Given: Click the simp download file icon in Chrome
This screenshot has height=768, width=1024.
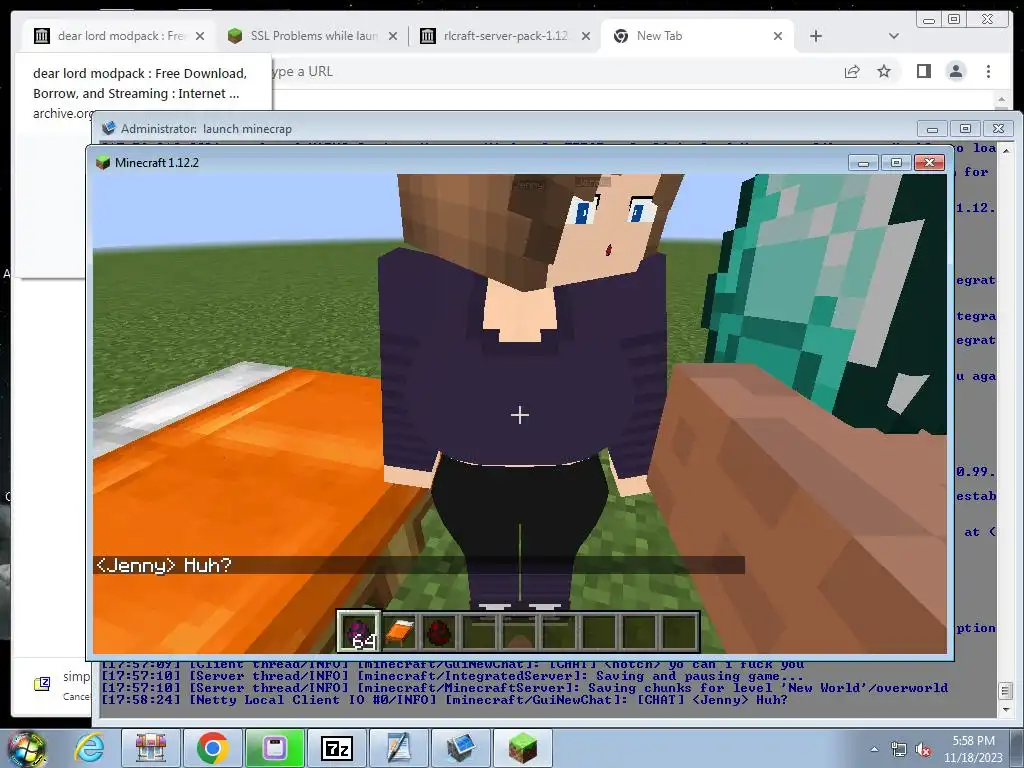Looking at the screenshot, I should coord(42,684).
